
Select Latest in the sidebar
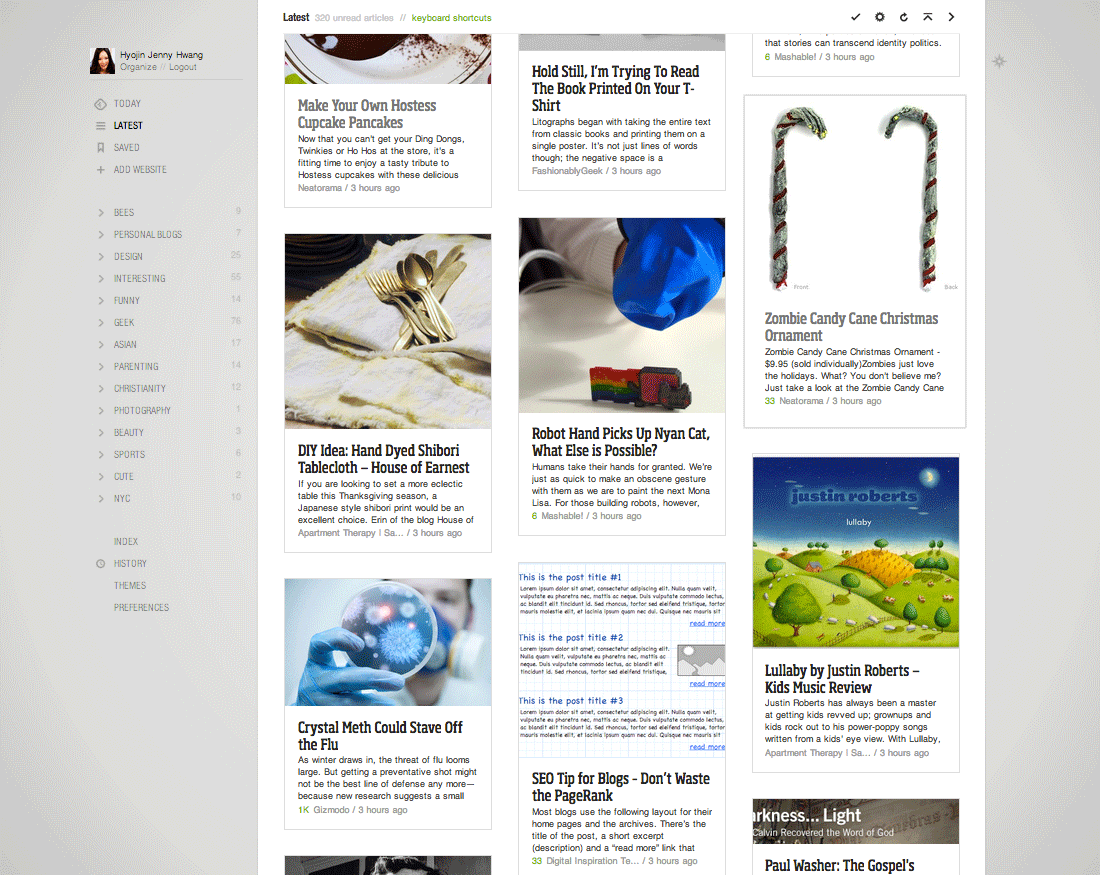128,126
